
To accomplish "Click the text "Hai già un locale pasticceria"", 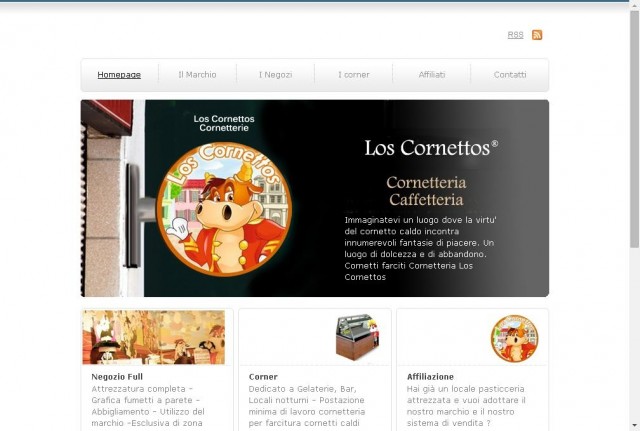I will [466, 389].
